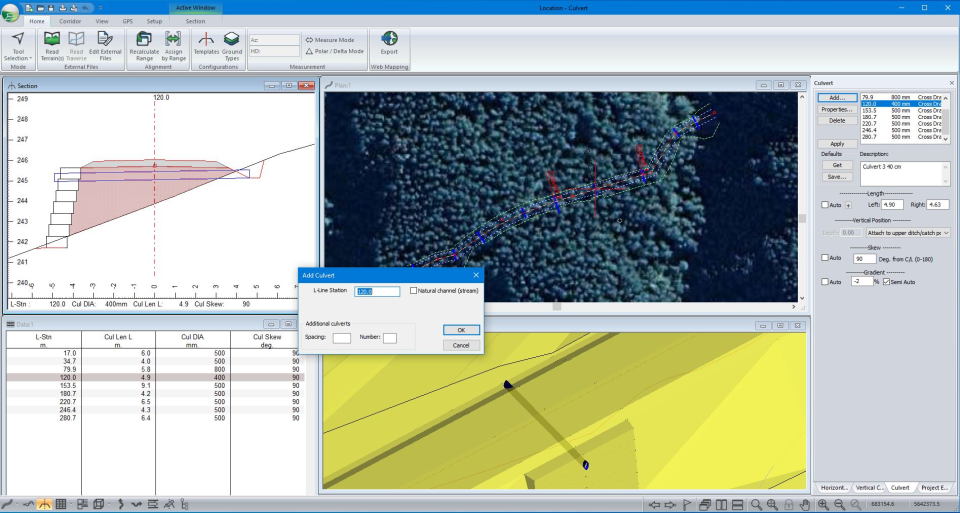Enable Auto checkbox under Skew
This screenshot has height=513, width=960.
pyautogui.click(x=825, y=258)
